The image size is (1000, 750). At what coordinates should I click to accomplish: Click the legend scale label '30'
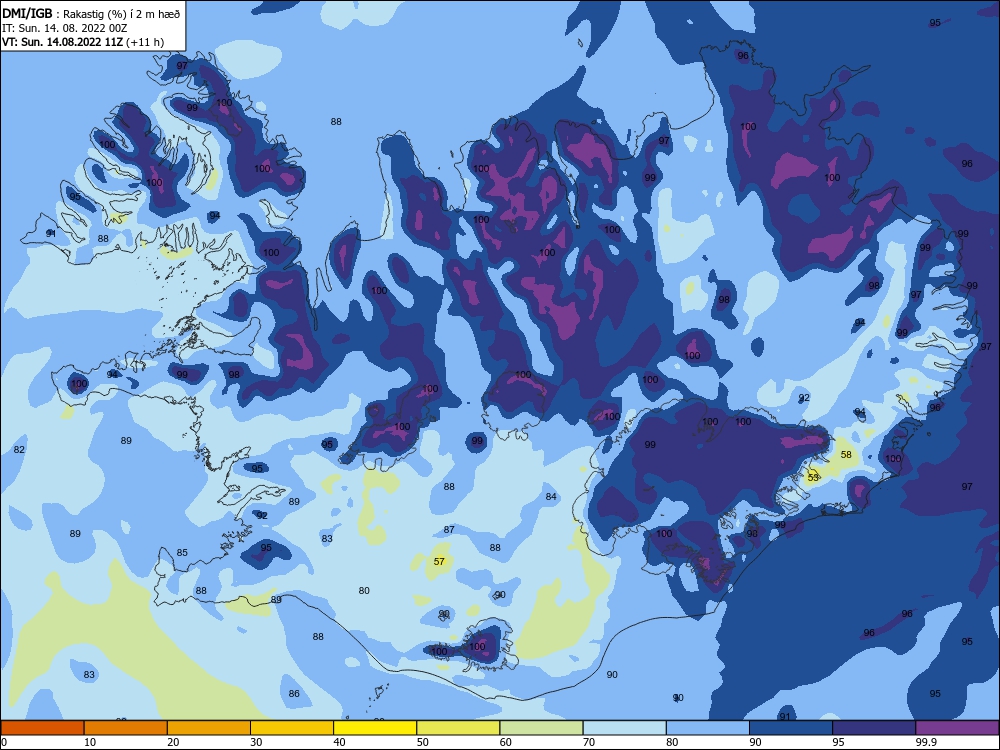pos(256,742)
